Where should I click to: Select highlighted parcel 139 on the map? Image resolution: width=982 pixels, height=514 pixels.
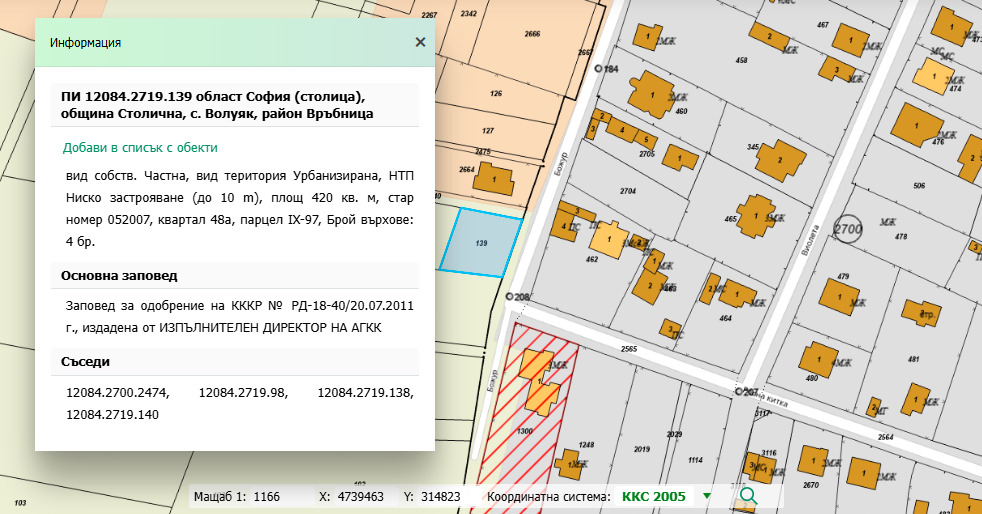[x=481, y=243]
